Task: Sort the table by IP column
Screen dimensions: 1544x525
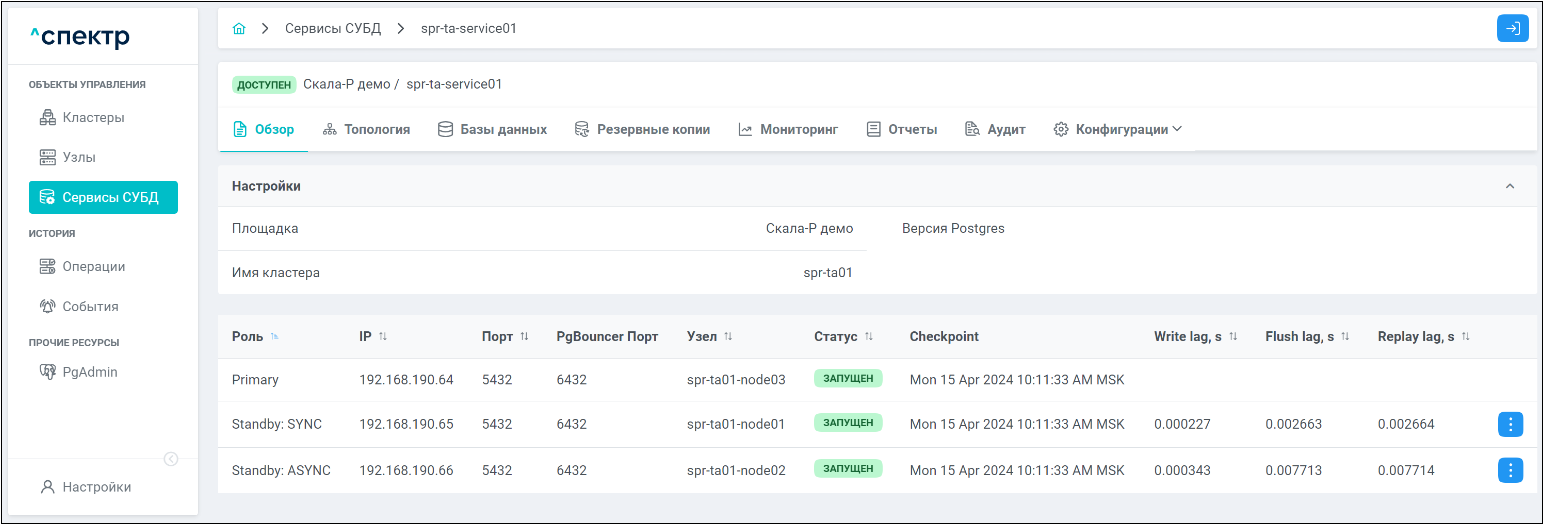Action: pyautogui.click(x=383, y=337)
